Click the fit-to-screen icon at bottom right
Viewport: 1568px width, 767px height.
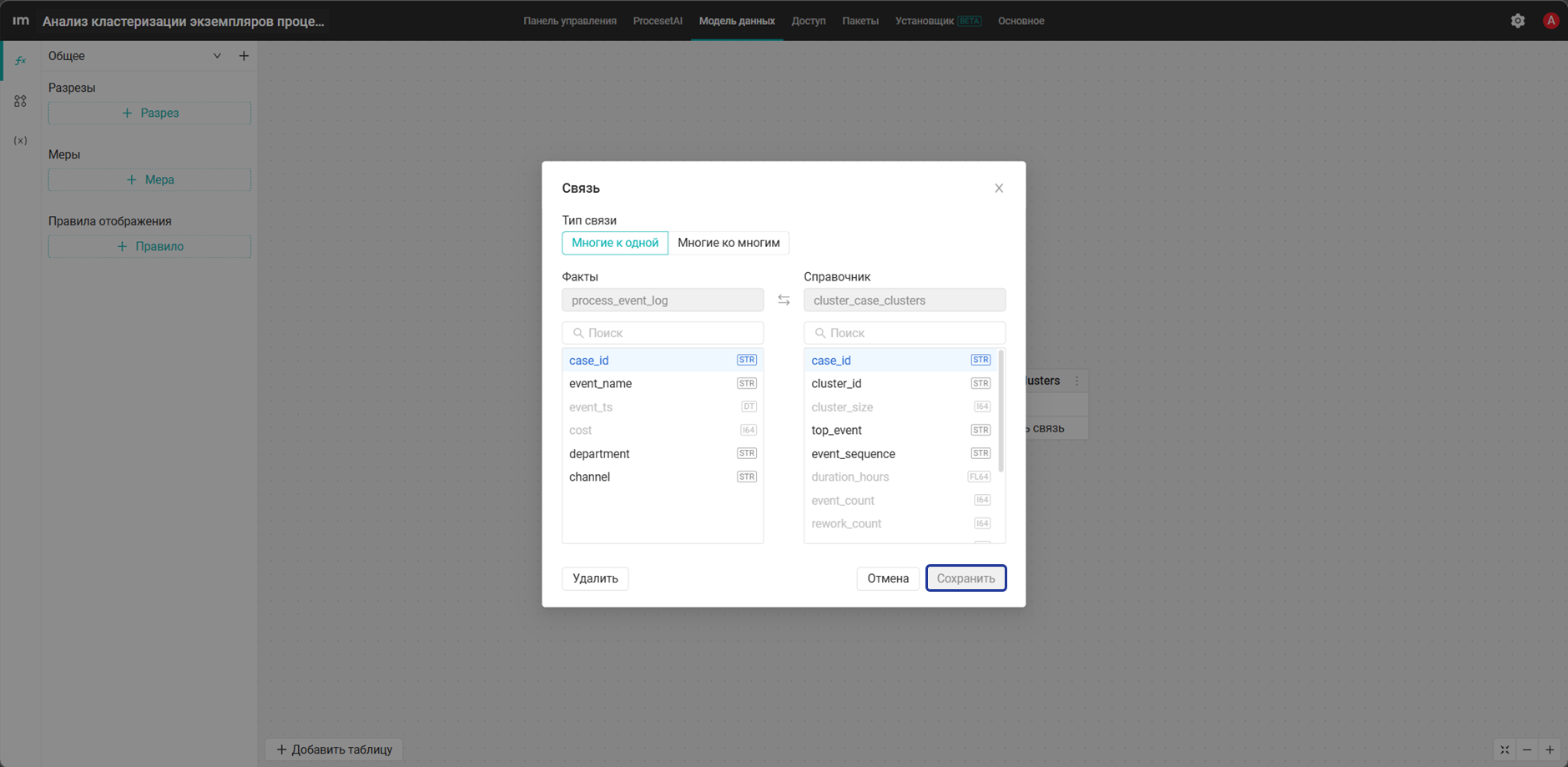[x=1505, y=749]
